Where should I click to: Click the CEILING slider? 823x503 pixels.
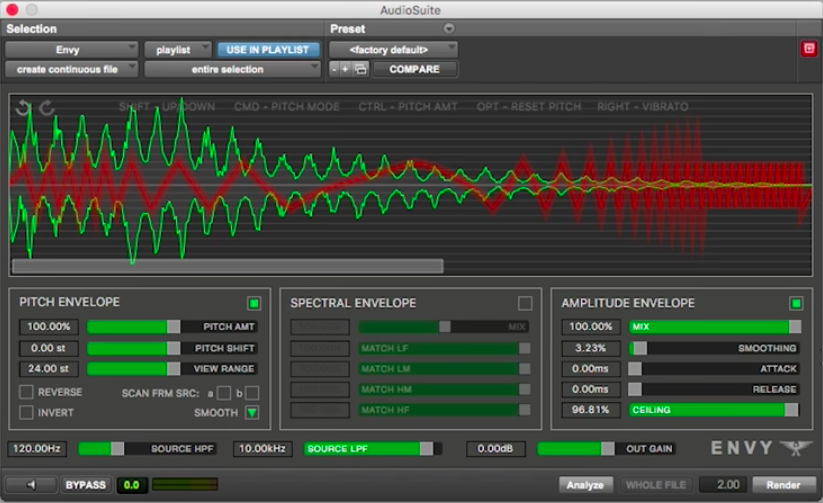[715, 410]
